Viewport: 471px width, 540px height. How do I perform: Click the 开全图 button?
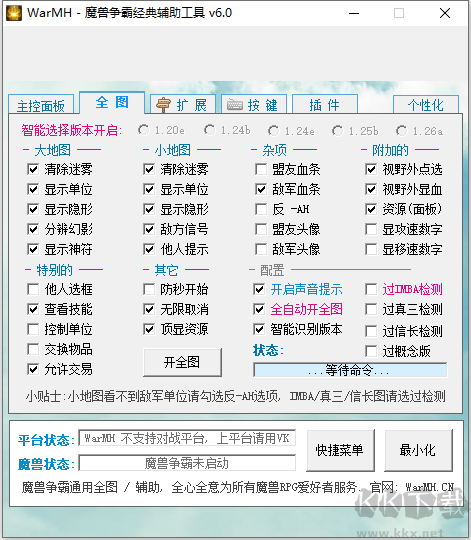tap(182, 362)
